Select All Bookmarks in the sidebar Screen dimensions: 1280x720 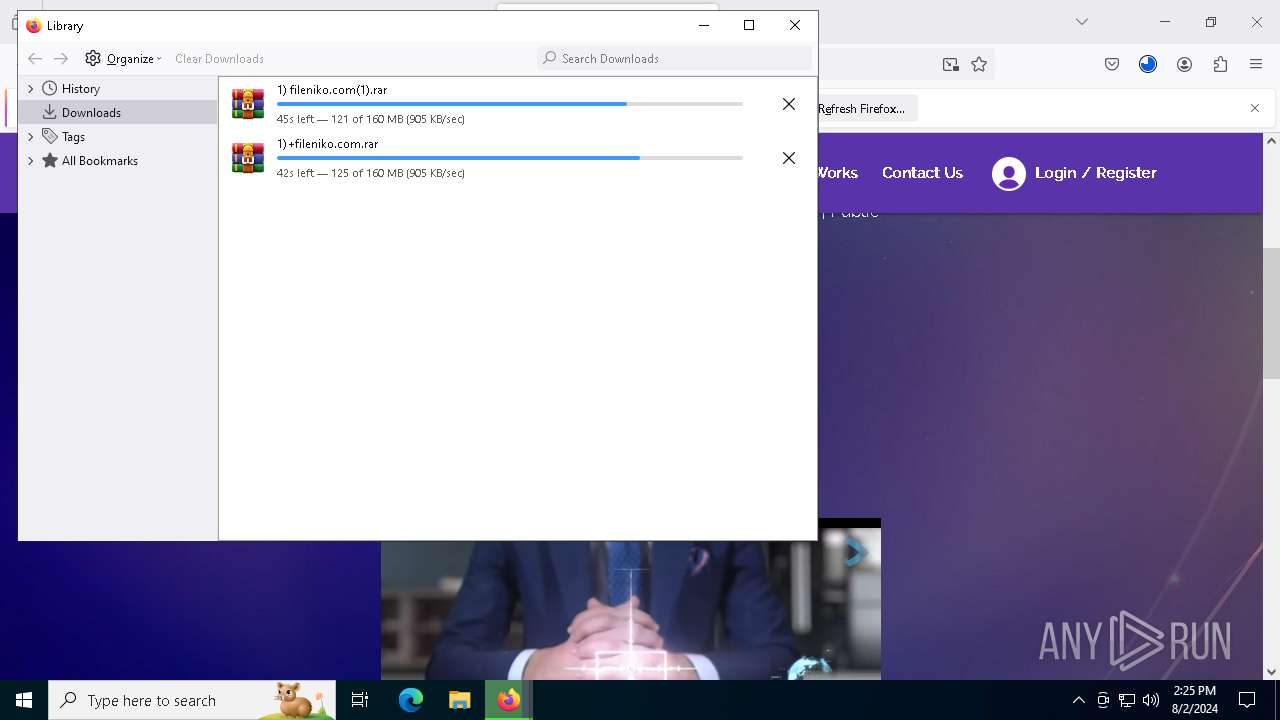pos(99,161)
